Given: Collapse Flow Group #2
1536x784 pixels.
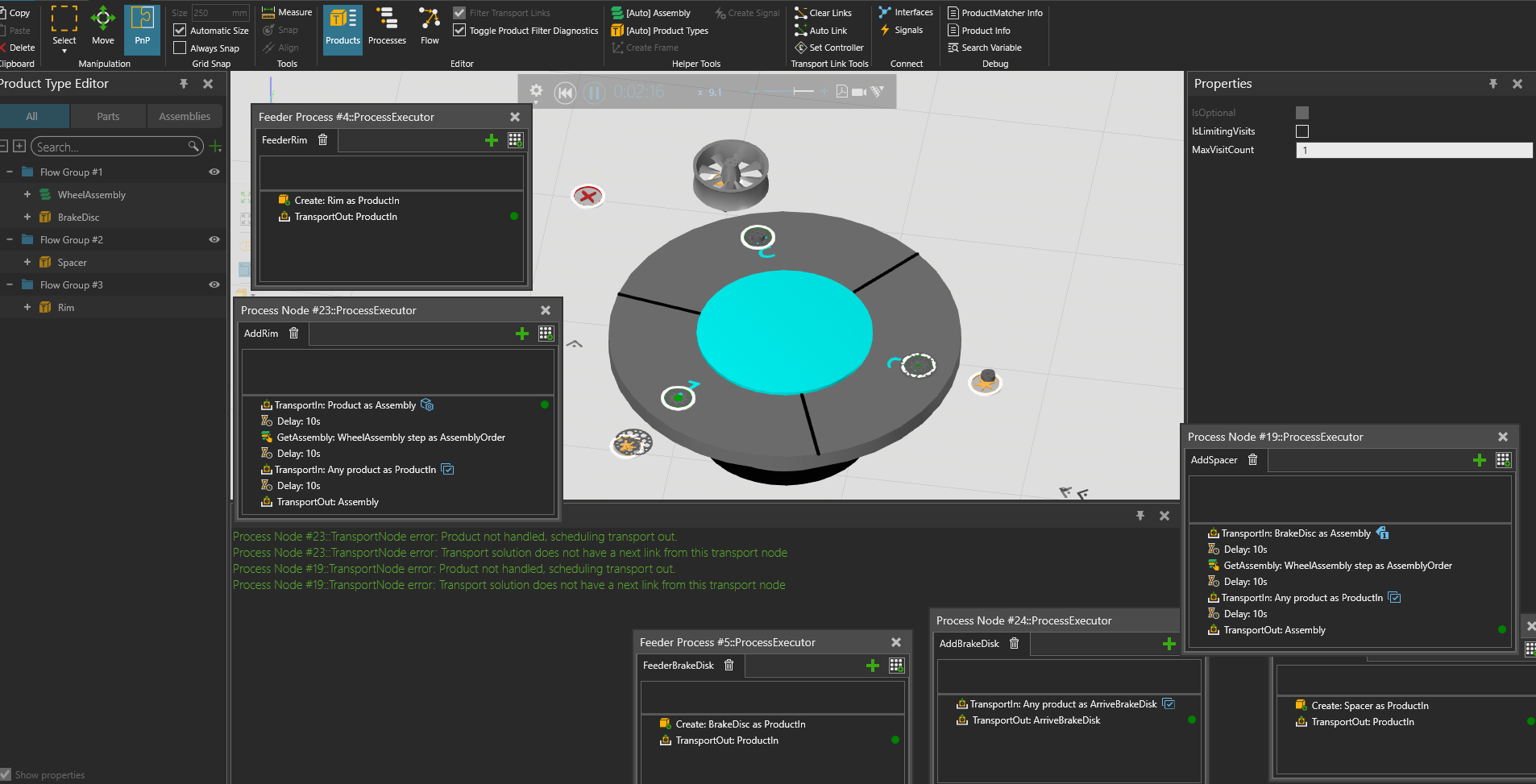Looking at the screenshot, I should [10, 240].
